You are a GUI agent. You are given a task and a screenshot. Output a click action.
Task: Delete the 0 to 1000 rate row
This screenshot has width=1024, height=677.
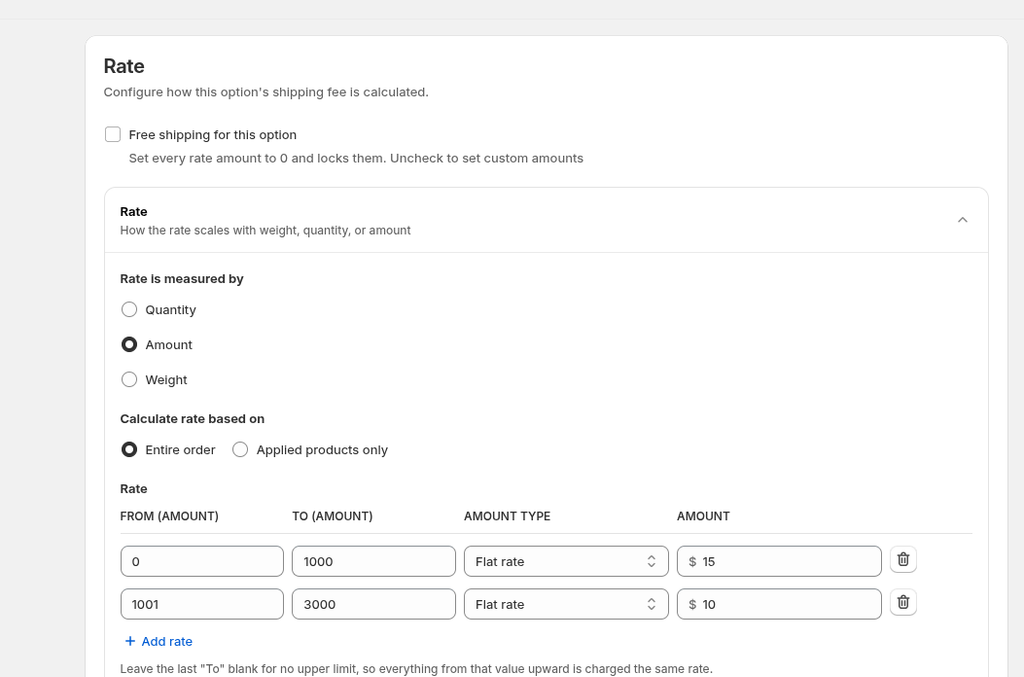tap(903, 559)
